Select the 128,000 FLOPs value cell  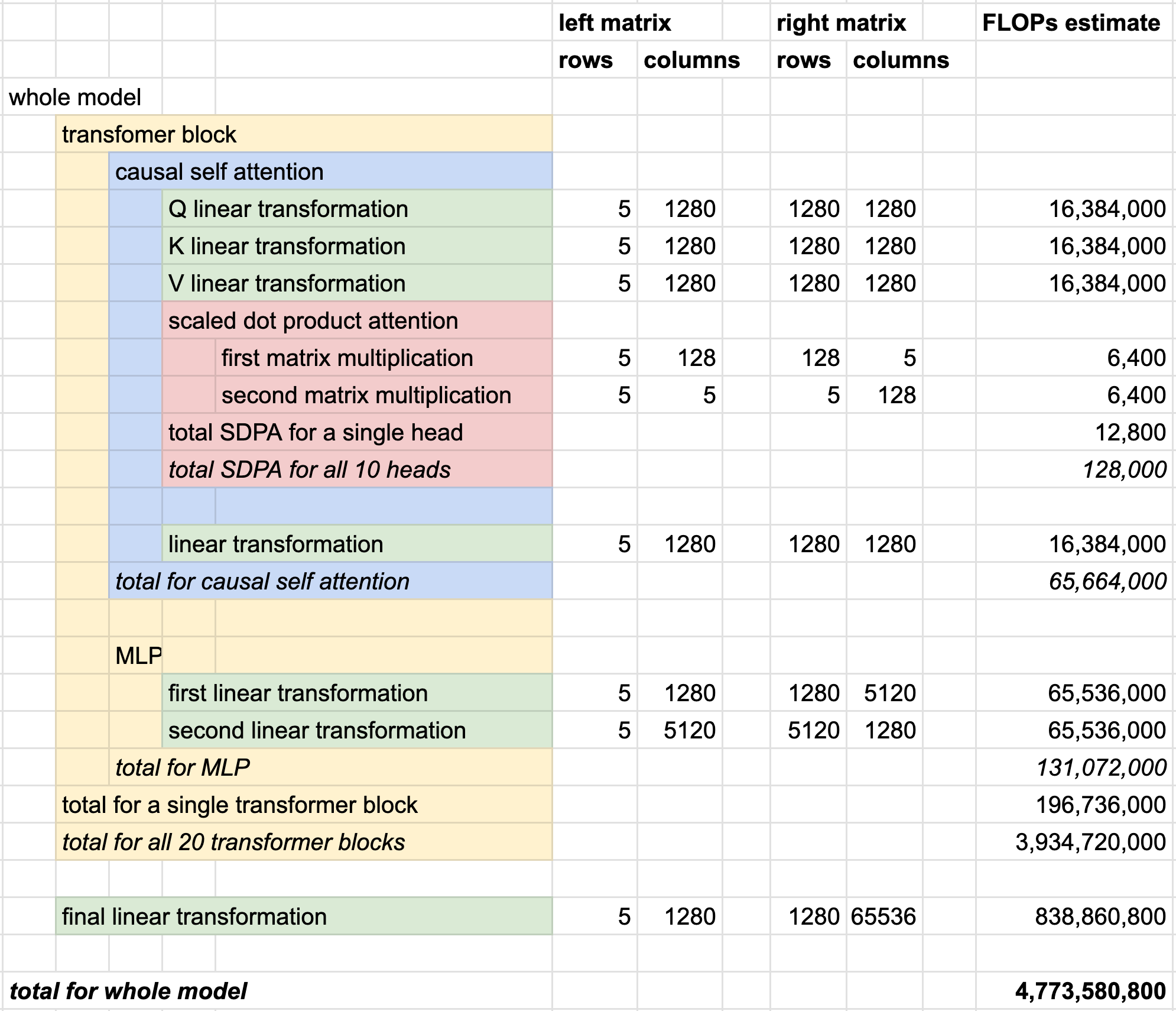(1124, 470)
